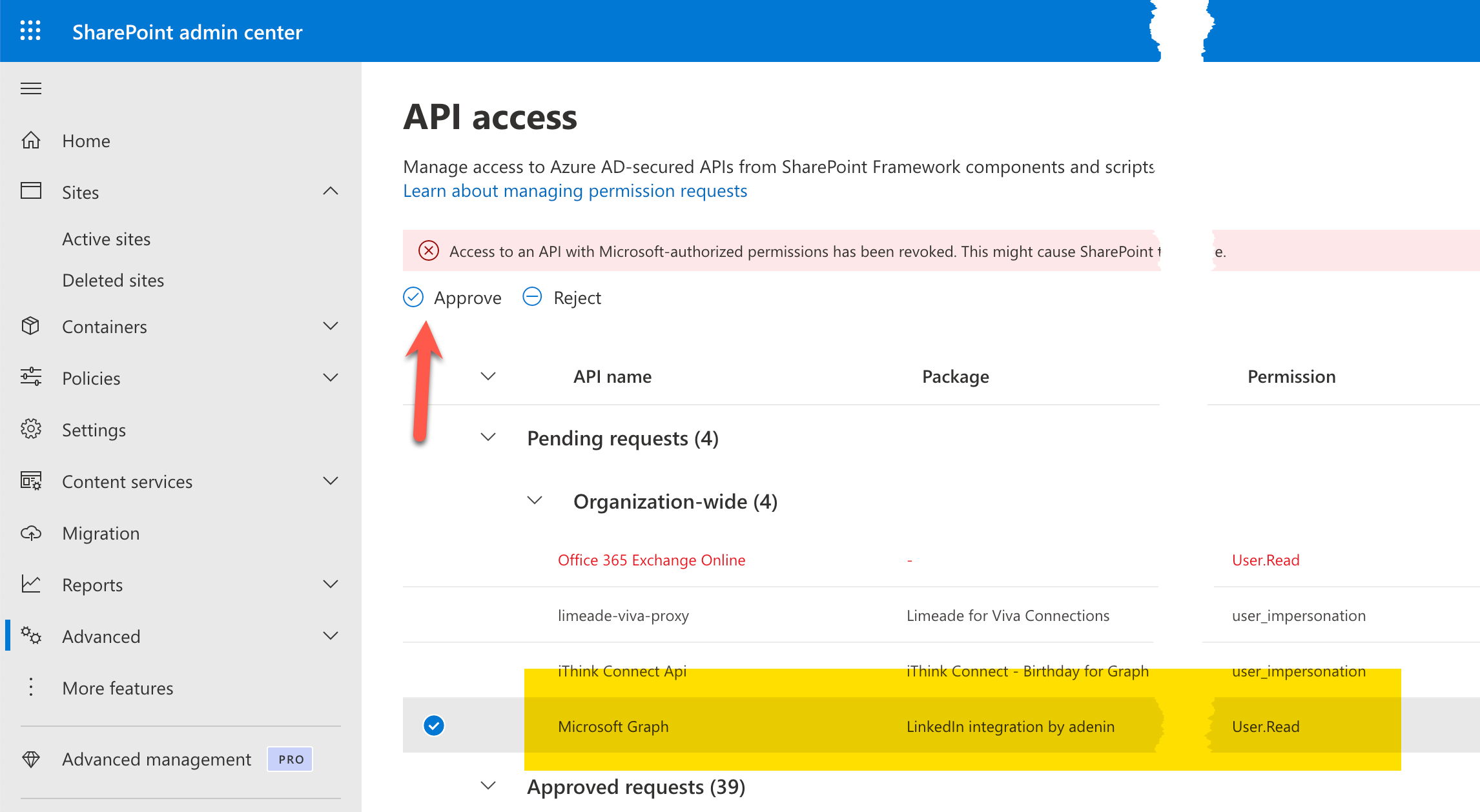Viewport: 1480px width, 812px height.
Task: Click the Containers cube icon
Action: click(31, 326)
